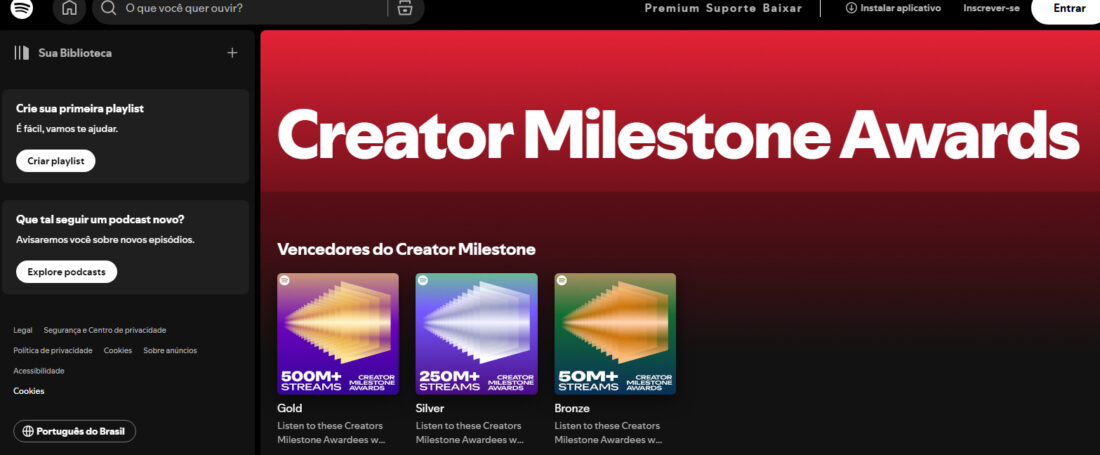Click the Silver playlist title
Image resolution: width=1100 pixels, height=455 pixels.
(430, 408)
